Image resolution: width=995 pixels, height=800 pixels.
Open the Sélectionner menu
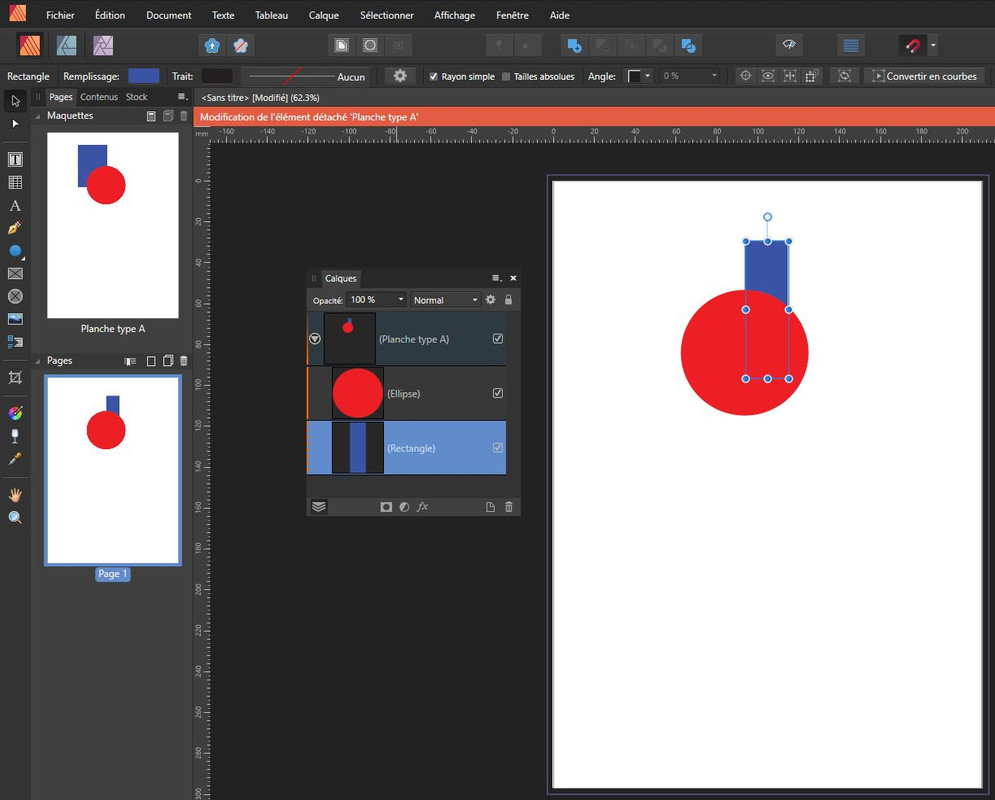pos(386,15)
